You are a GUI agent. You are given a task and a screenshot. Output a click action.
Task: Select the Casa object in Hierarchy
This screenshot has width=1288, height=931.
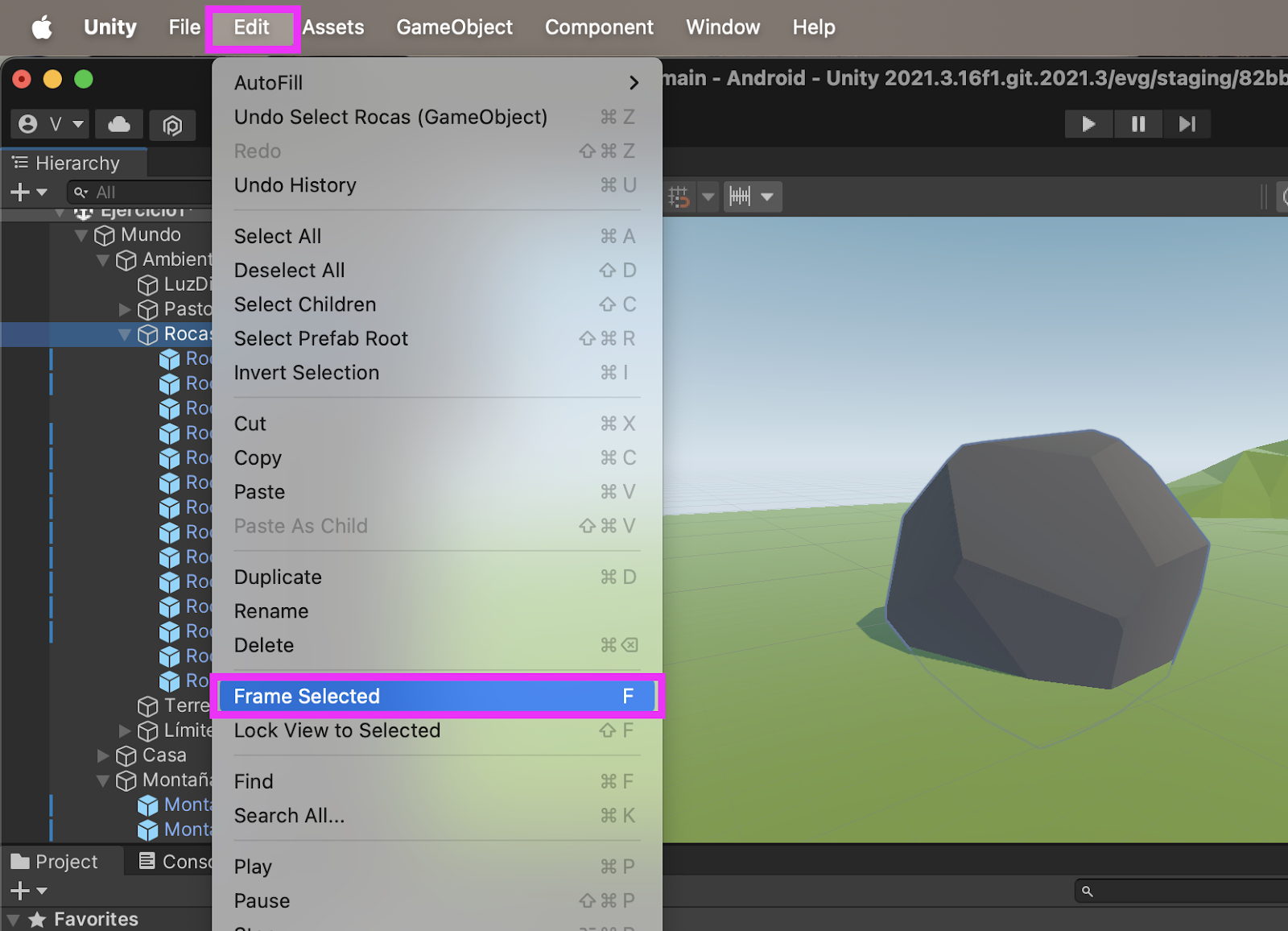[164, 755]
